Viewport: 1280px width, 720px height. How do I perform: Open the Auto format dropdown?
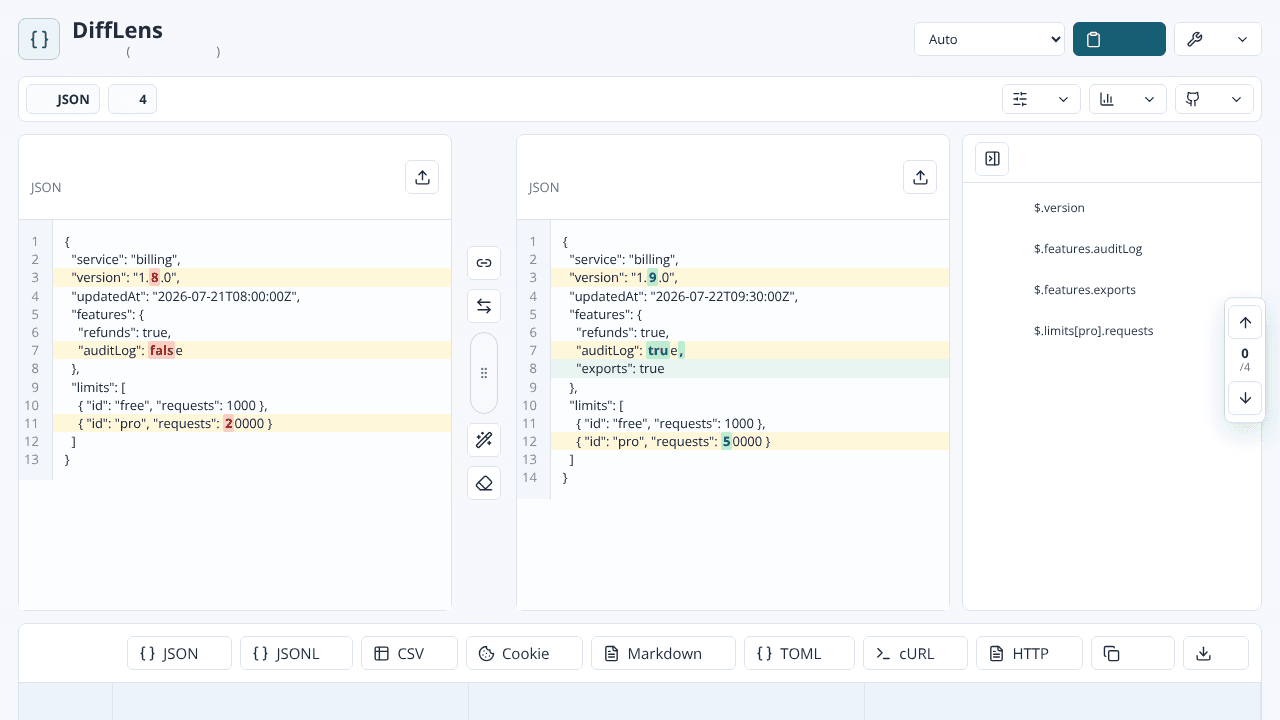tap(989, 39)
